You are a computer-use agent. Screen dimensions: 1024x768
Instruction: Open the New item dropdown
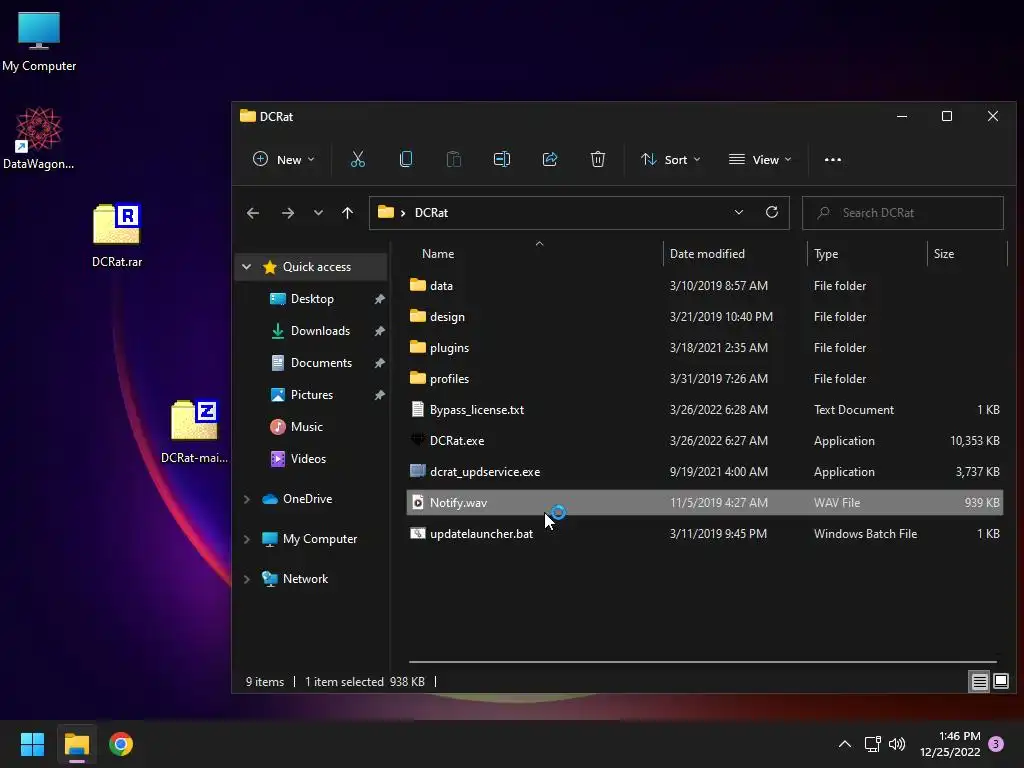click(x=283, y=159)
